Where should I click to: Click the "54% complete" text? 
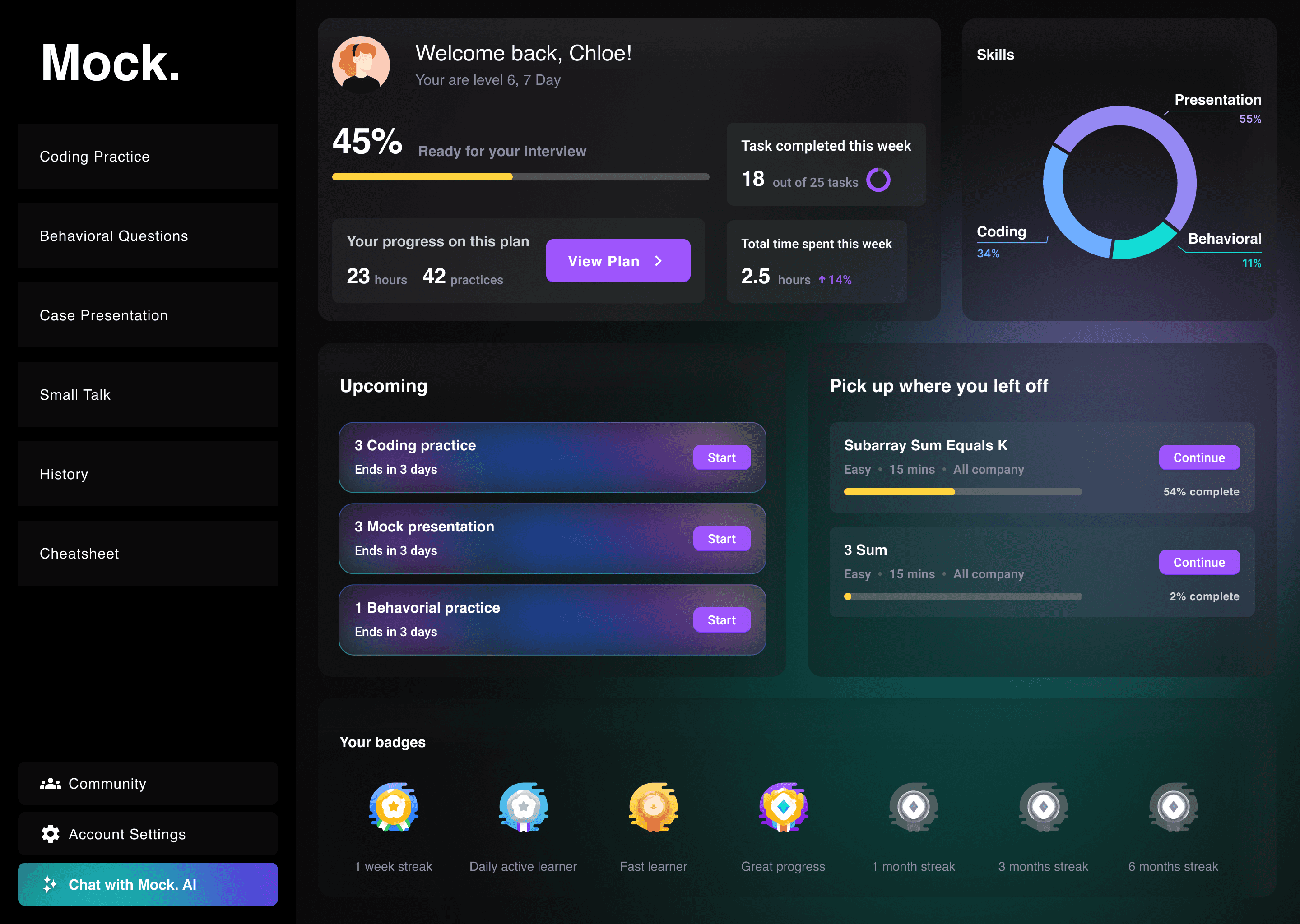(x=1201, y=492)
